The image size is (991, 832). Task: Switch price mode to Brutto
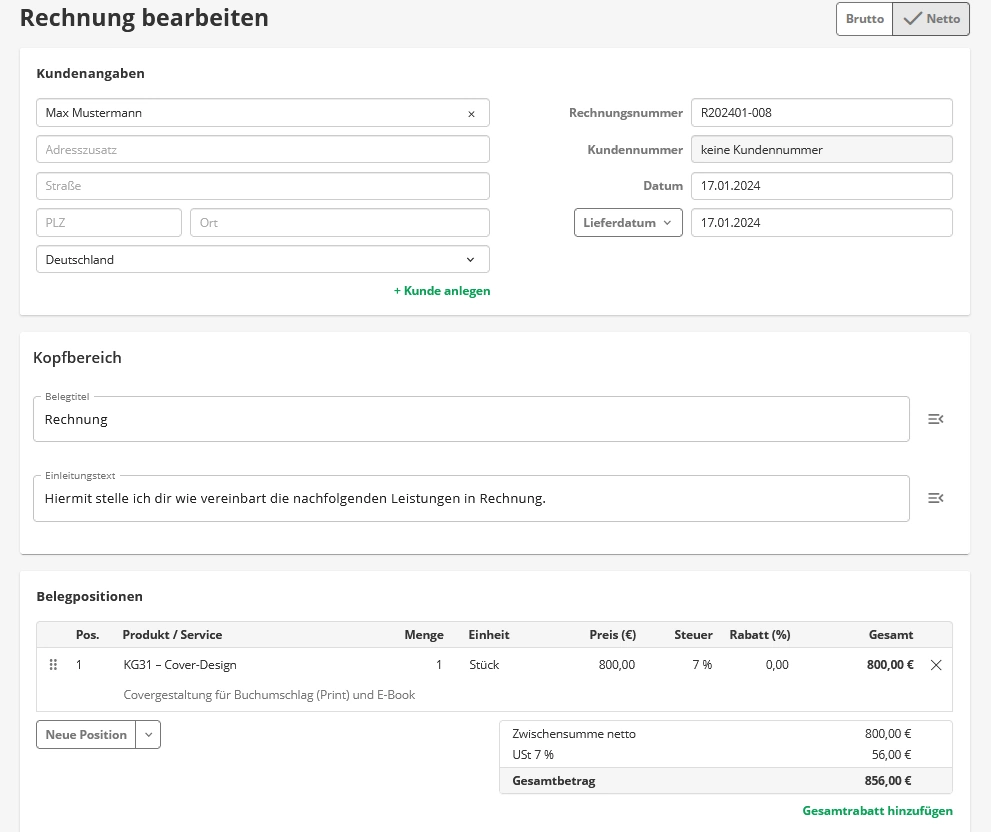pos(864,19)
